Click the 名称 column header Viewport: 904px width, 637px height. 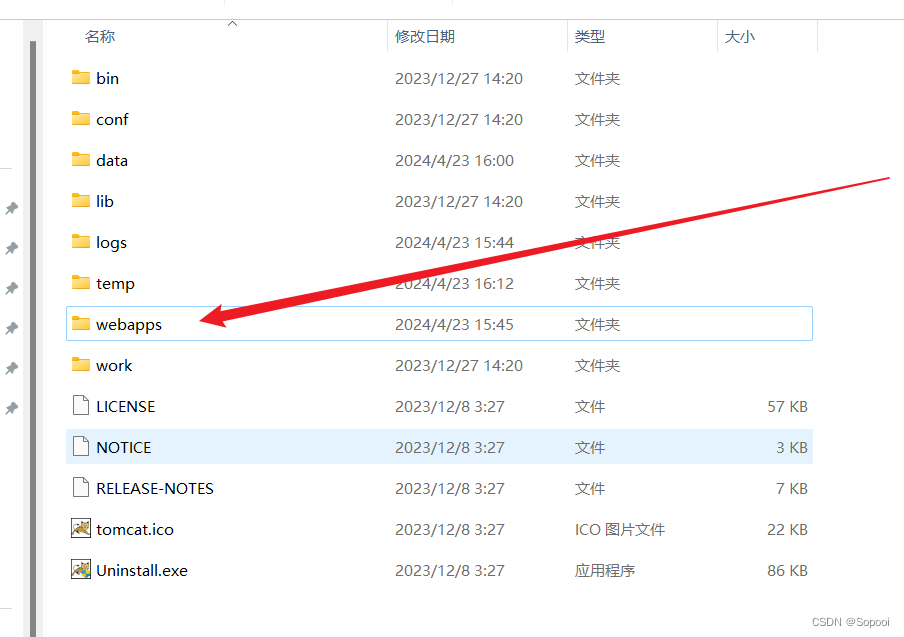click(100, 36)
